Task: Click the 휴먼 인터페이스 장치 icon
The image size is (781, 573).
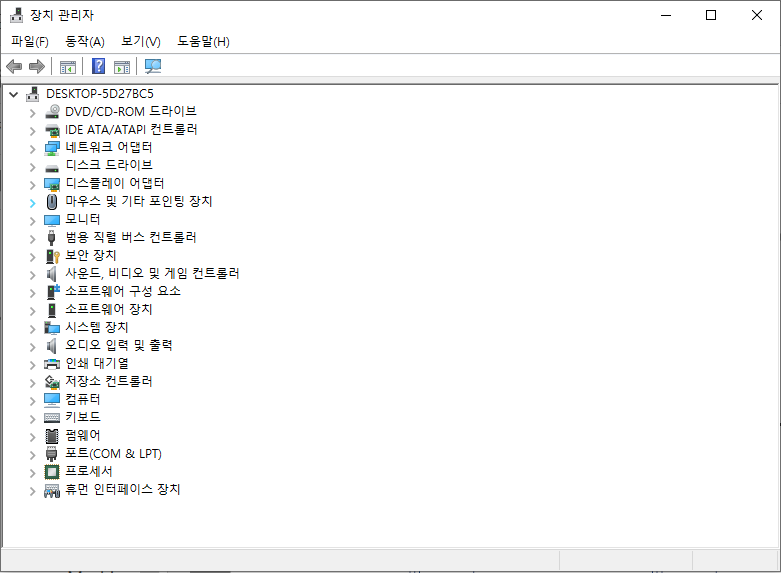Action: coord(52,490)
